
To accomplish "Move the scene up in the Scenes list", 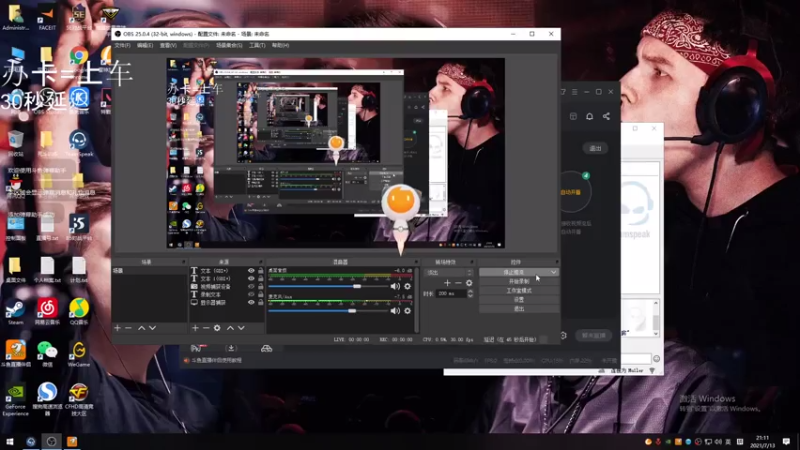I will tap(141, 328).
